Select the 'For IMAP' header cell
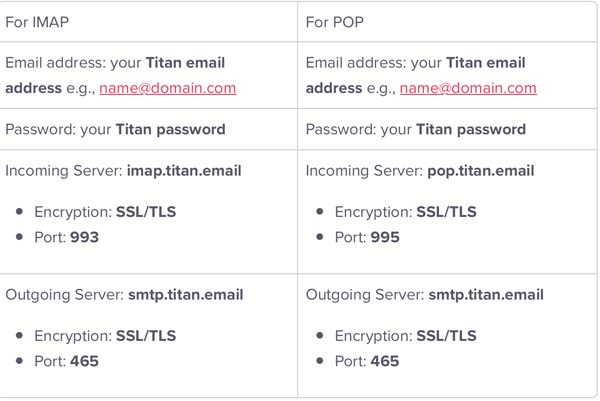The height and width of the screenshot is (401, 600). 148,22
